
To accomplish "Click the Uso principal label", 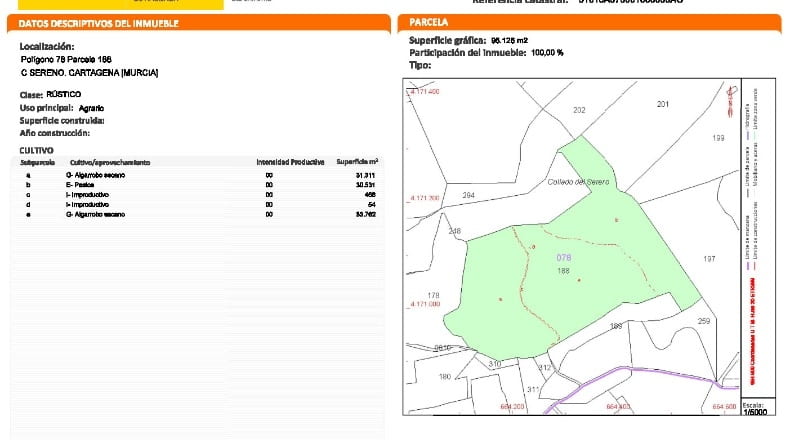I will 46,108.
